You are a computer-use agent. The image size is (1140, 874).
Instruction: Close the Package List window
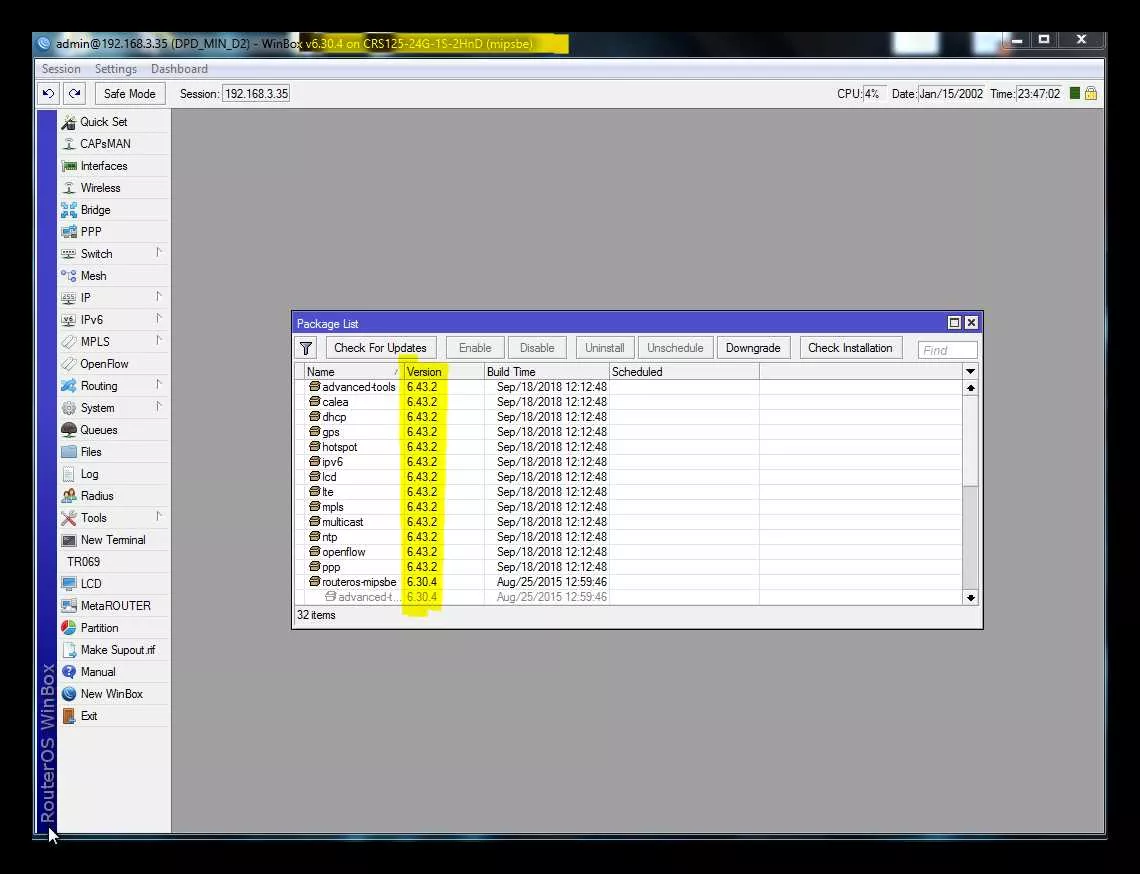click(x=971, y=323)
